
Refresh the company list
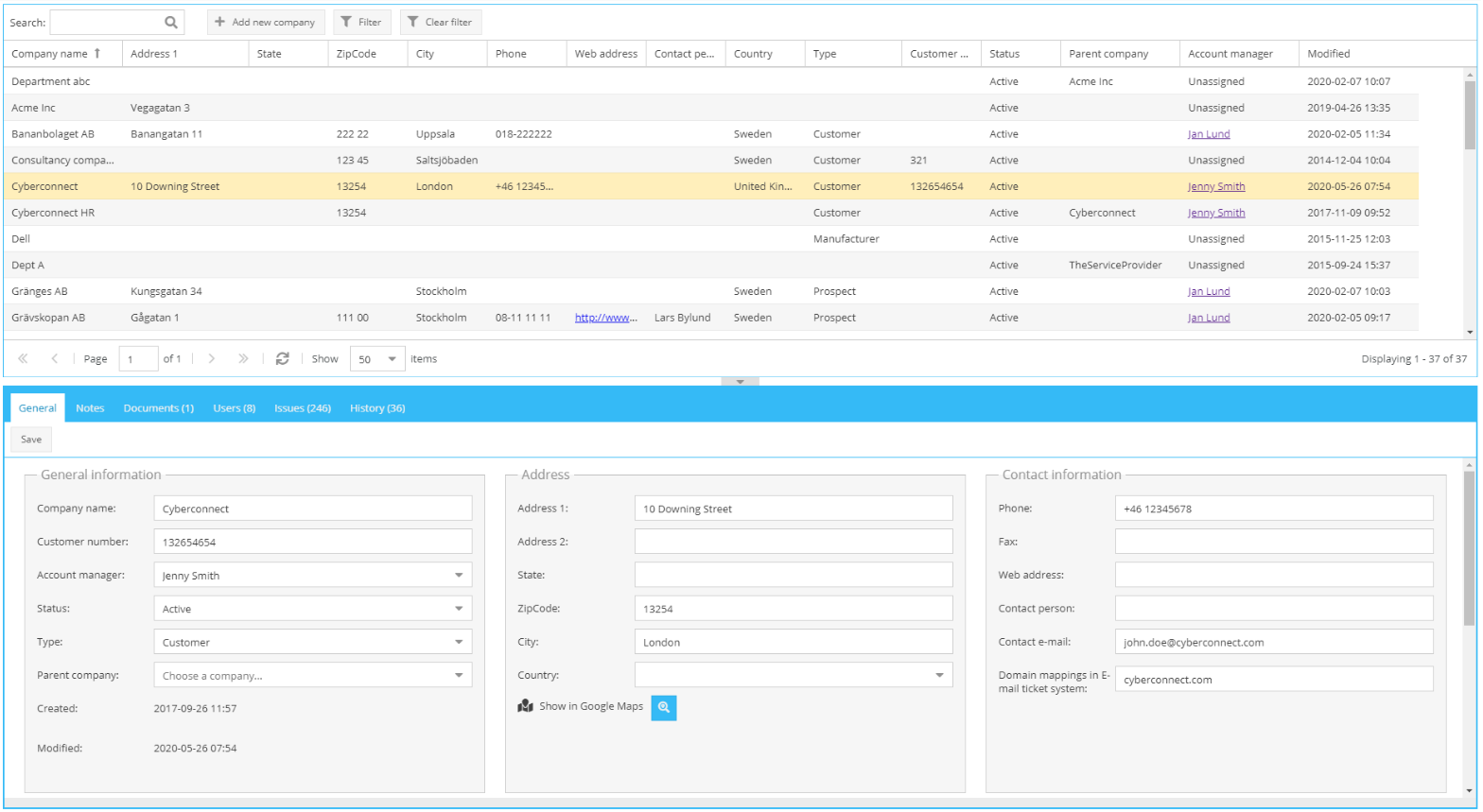tap(282, 358)
